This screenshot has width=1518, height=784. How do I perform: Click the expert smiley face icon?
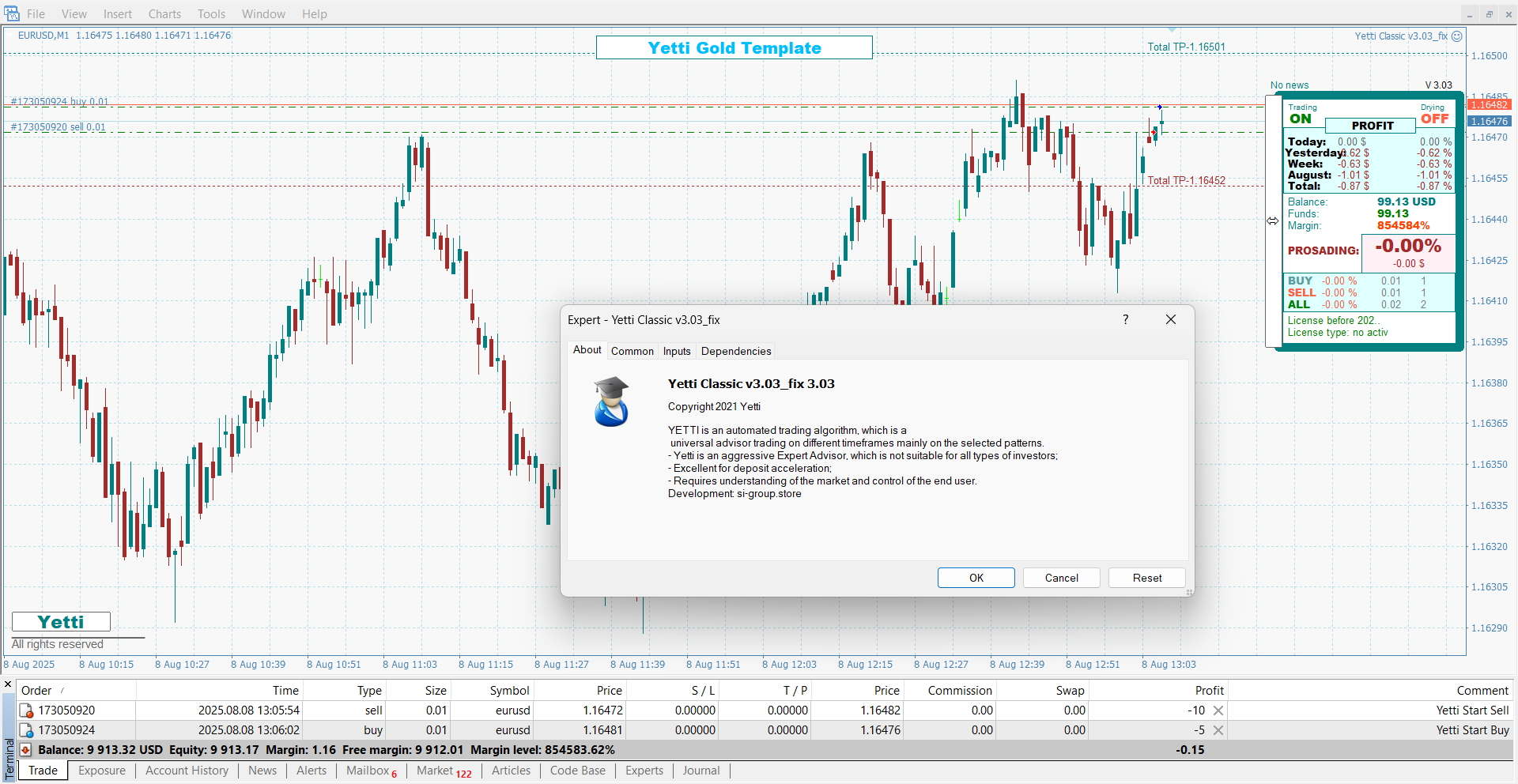[1457, 36]
